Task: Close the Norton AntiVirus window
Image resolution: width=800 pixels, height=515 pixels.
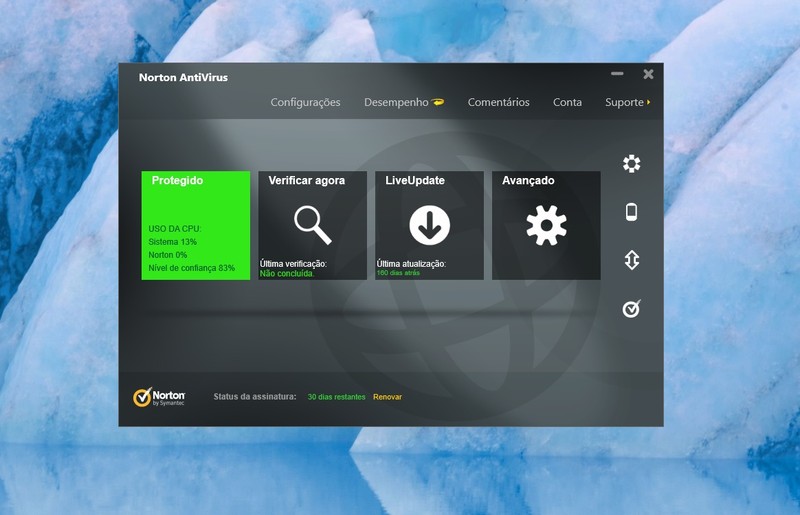Action: click(648, 75)
